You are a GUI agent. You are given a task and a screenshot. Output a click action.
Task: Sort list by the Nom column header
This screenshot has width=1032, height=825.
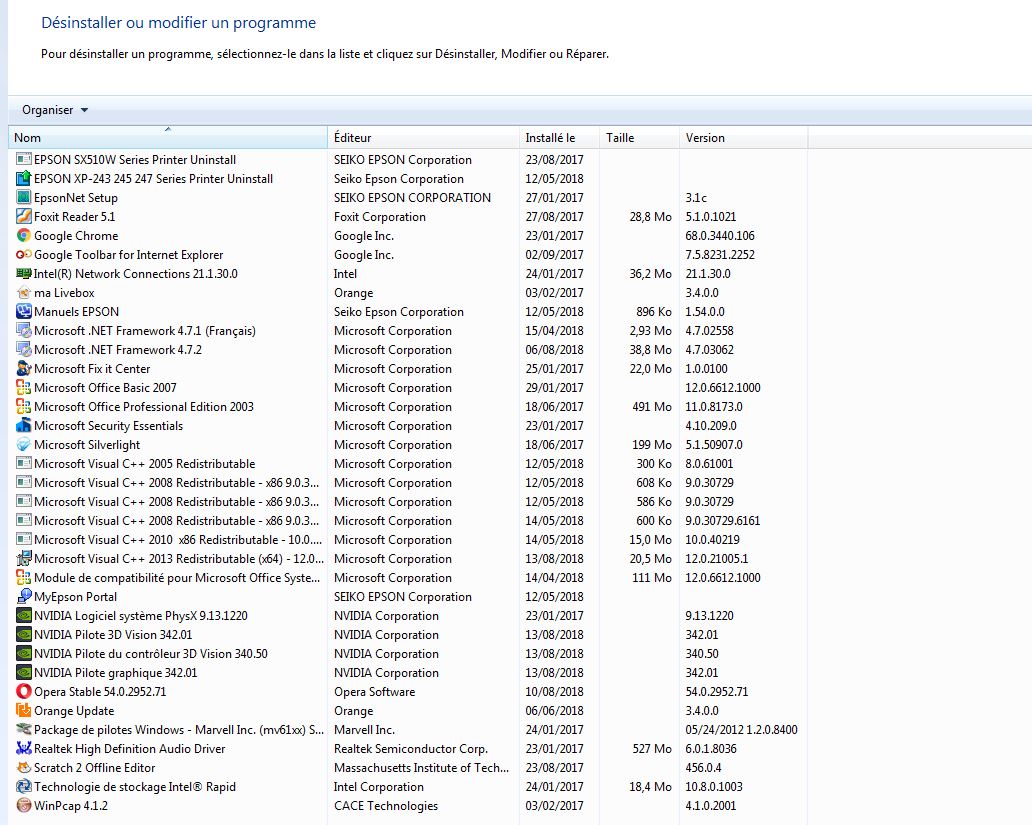167,138
